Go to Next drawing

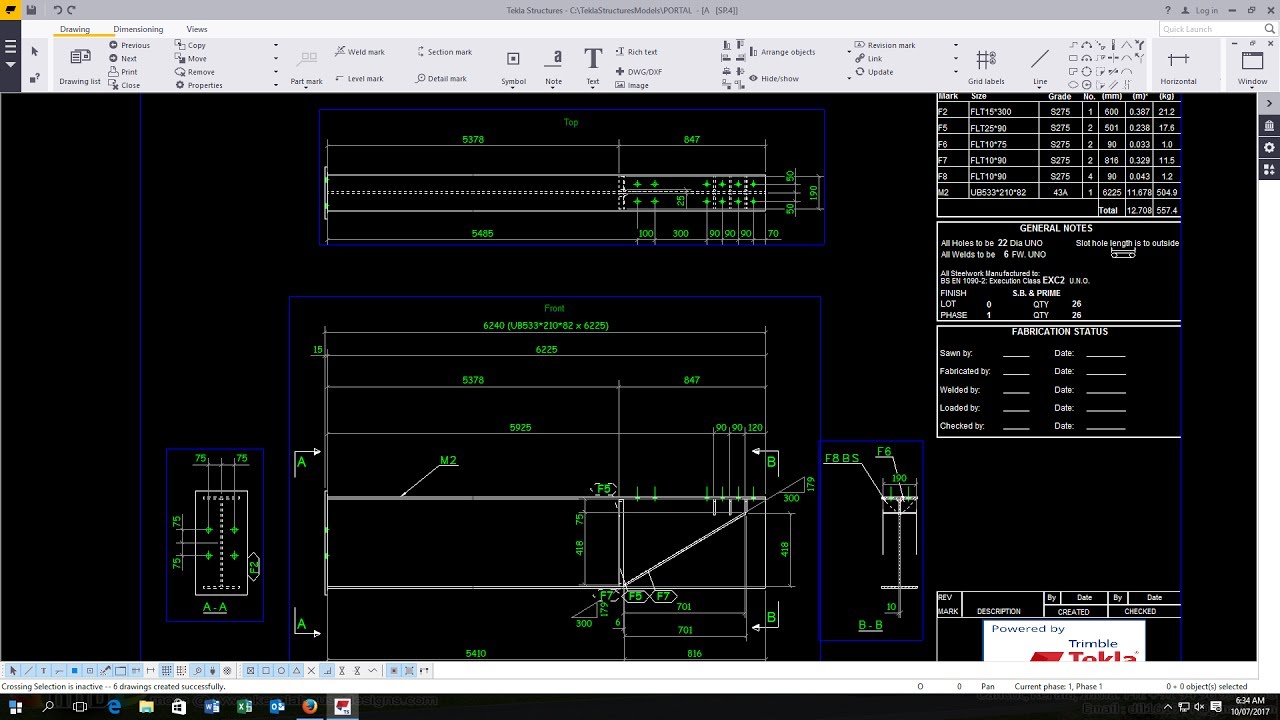tap(123, 58)
